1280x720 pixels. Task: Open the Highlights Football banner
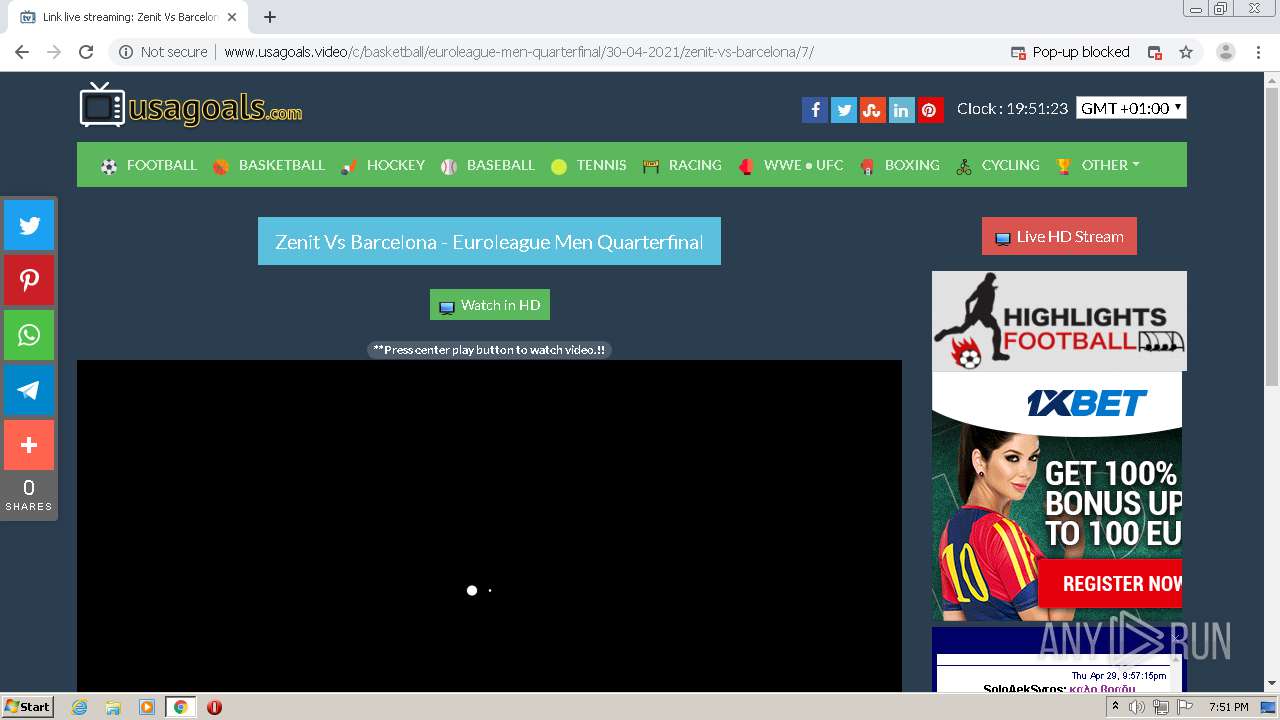pos(1059,321)
